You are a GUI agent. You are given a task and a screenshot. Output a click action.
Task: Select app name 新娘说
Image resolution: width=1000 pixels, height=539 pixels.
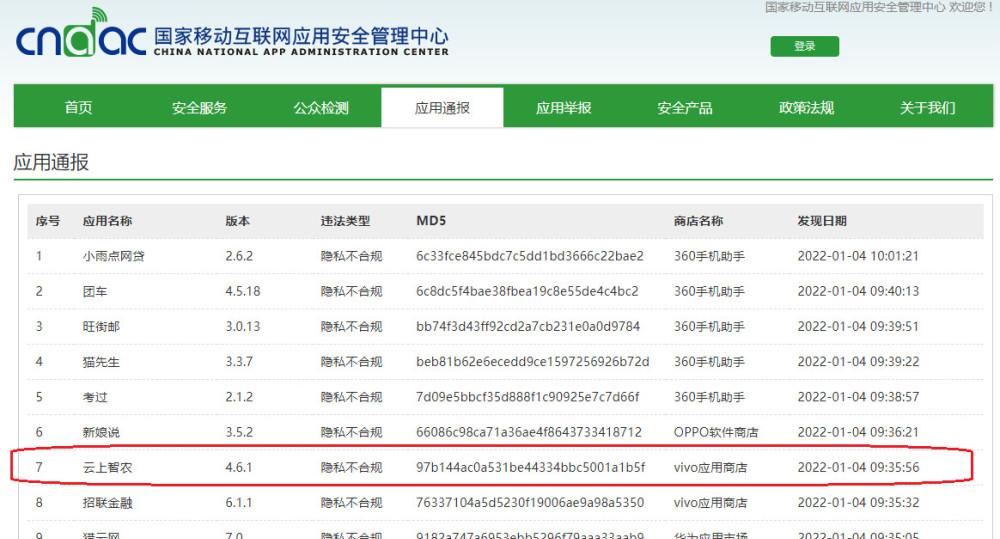pos(101,432)
